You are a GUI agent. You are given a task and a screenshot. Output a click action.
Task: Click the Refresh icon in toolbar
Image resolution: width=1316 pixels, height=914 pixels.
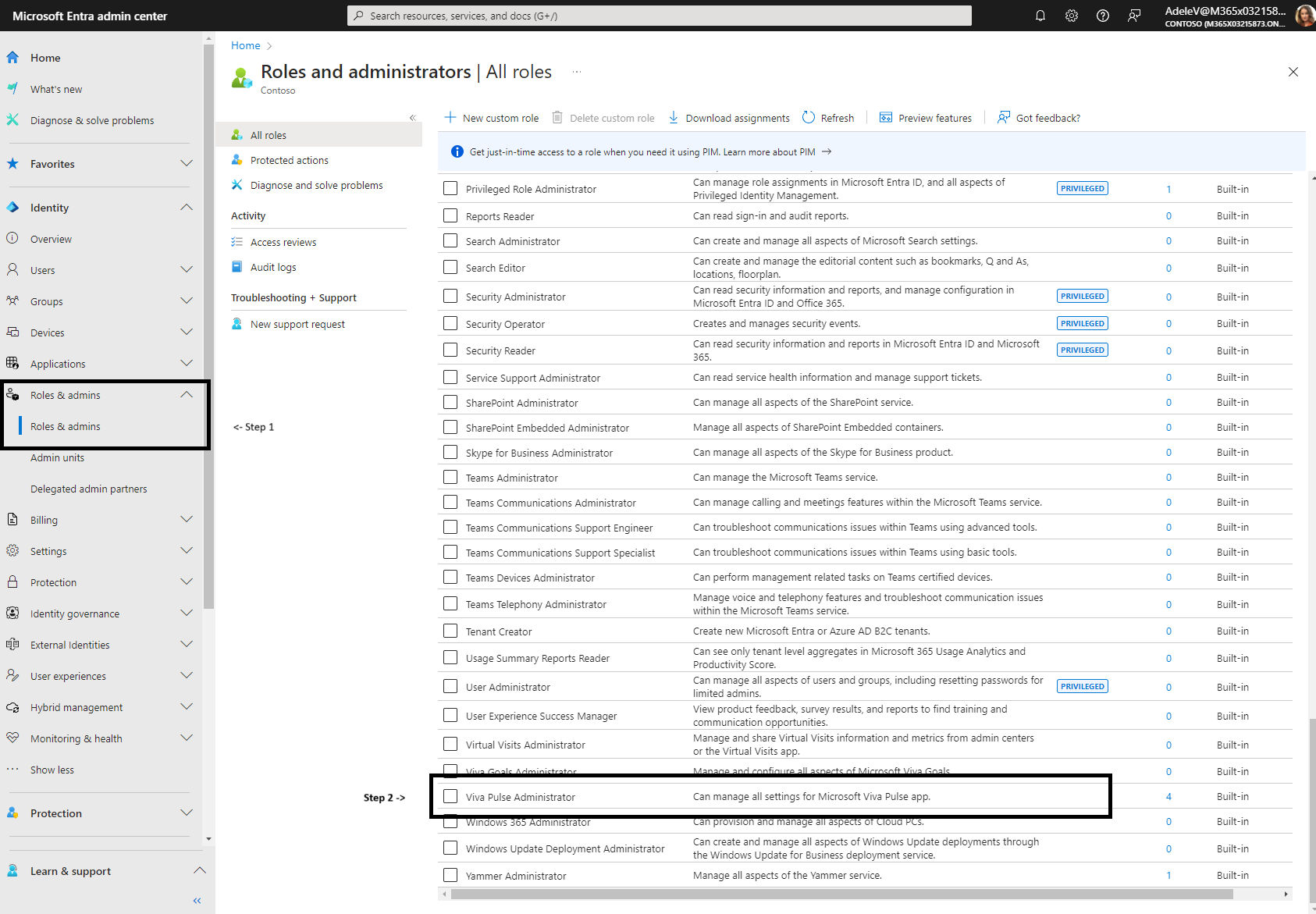pos(809,118)
